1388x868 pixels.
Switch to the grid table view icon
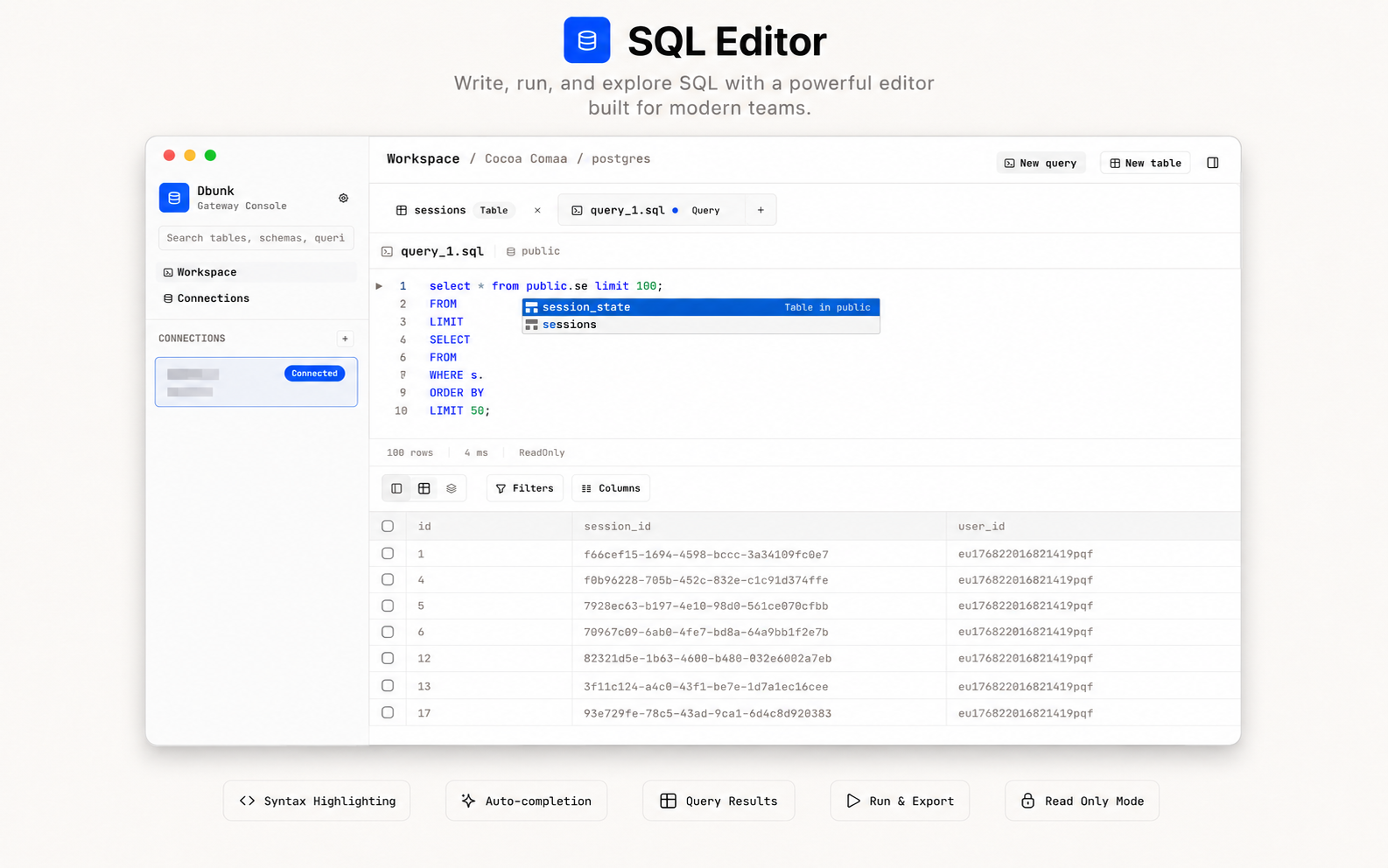[x=424, y=488]
